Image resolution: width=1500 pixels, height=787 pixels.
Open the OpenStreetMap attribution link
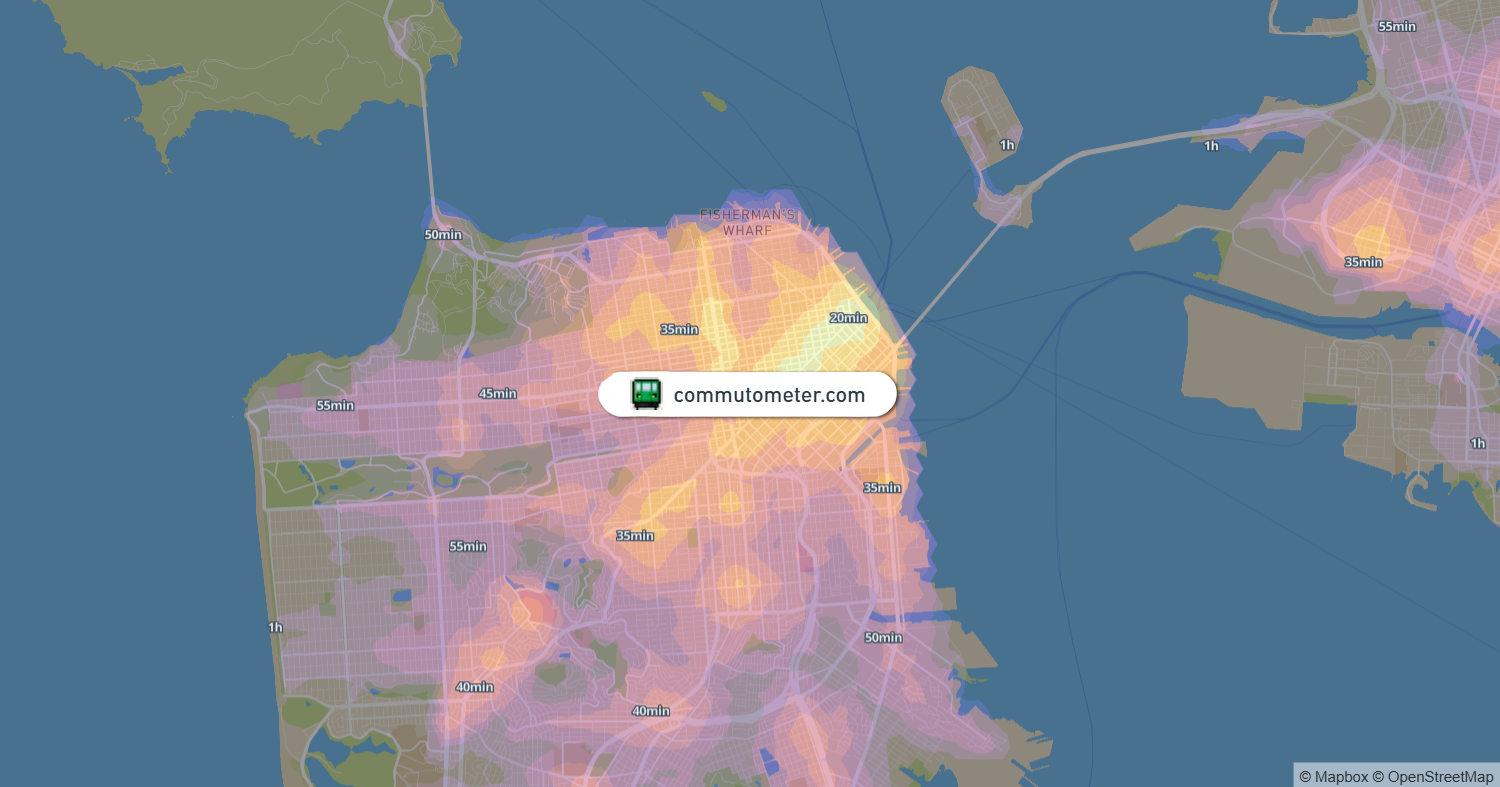point(1433,776)
